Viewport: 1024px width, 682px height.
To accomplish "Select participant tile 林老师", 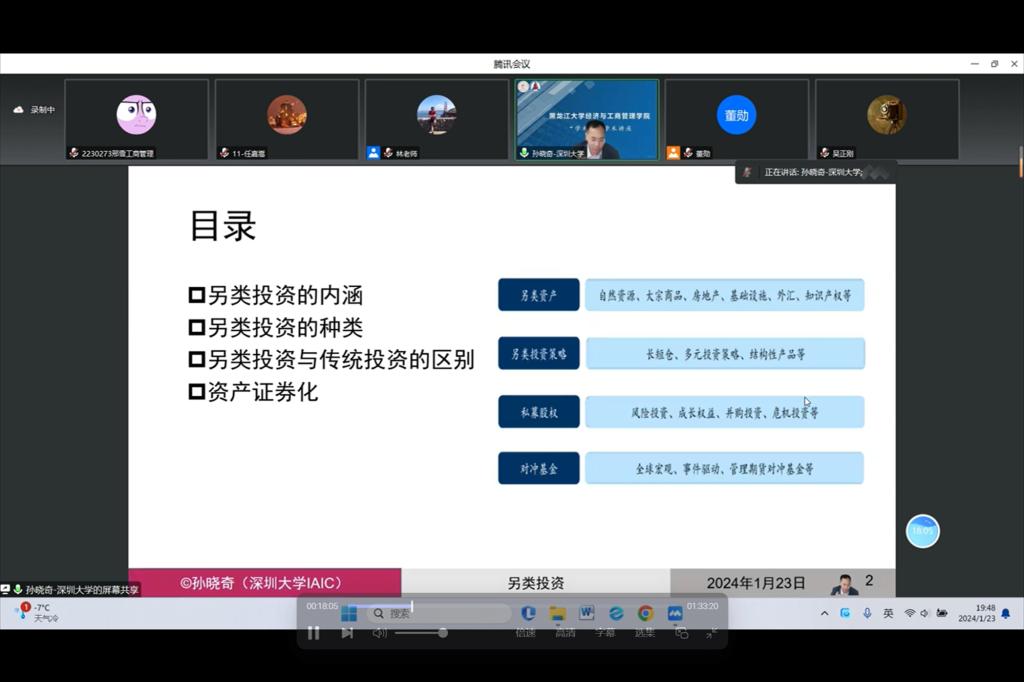I will [437, 120].
